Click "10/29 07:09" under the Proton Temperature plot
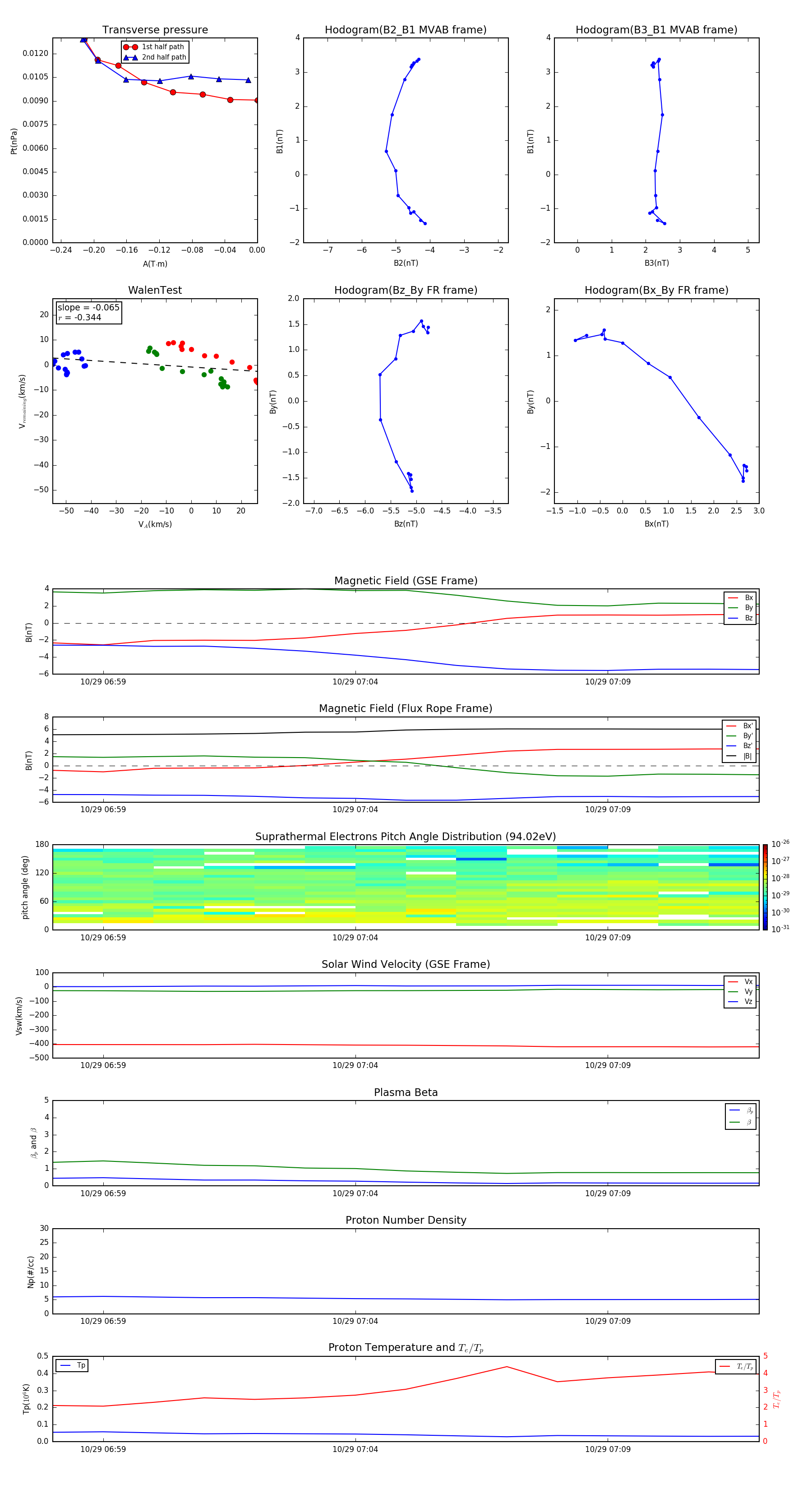Viewport: 812px width, 1489px height. 607,1450
